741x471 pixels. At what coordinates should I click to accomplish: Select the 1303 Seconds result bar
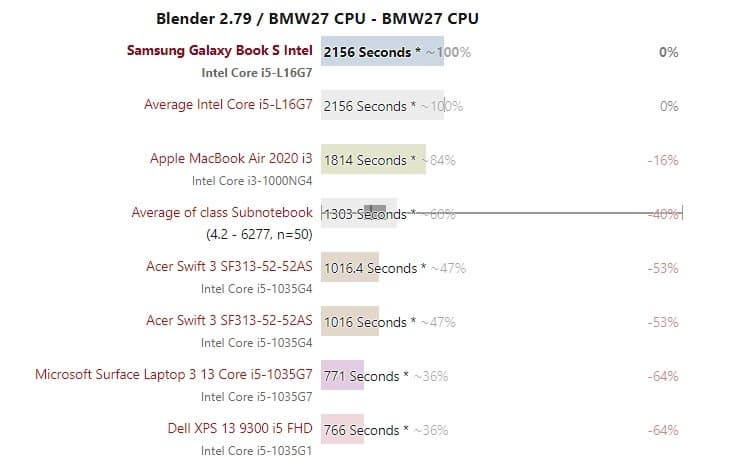pos(358,214)
